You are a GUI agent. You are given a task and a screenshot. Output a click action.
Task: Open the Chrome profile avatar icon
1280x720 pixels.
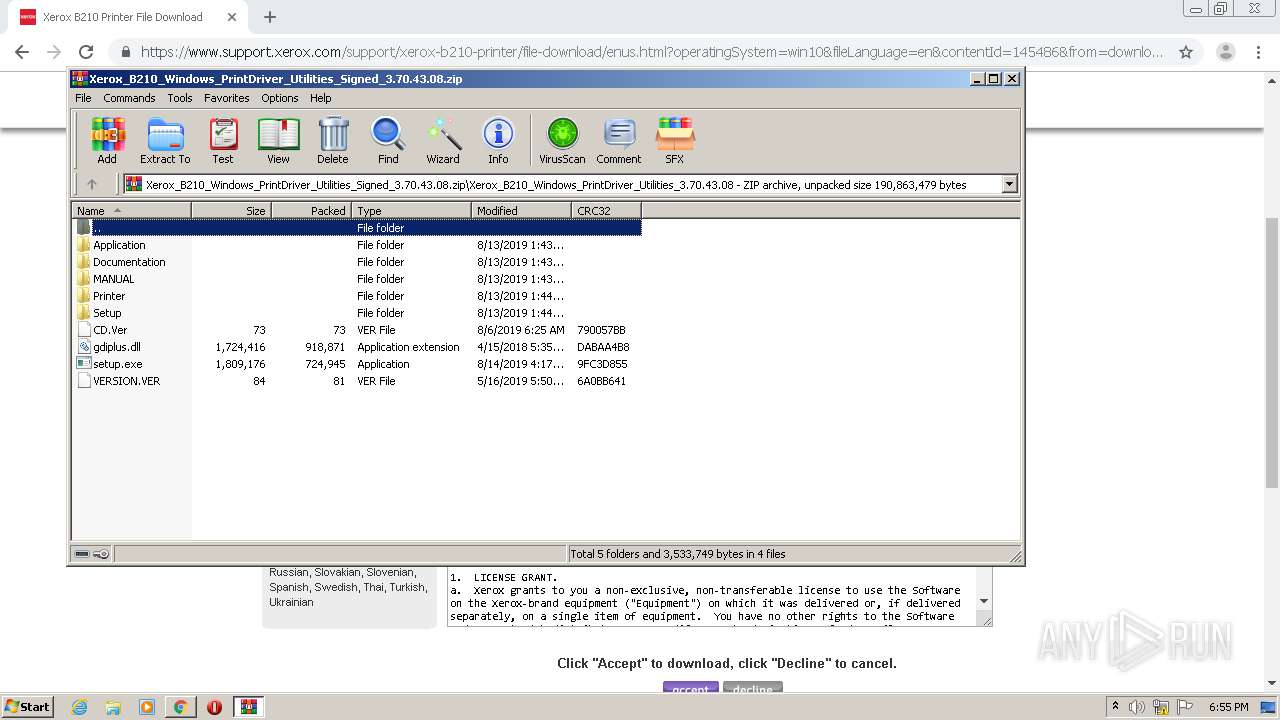point(1225,52)
